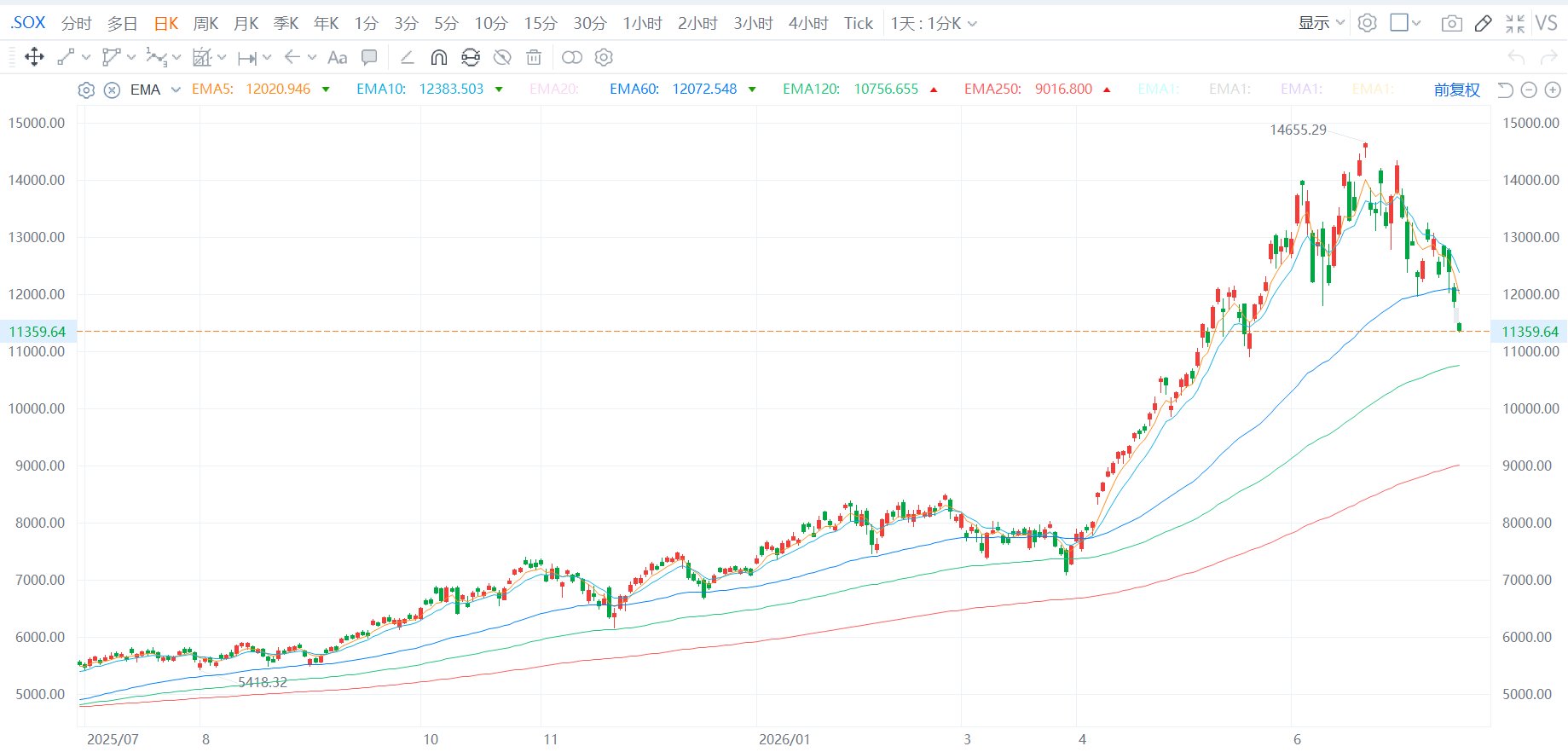Click the 前复权 adjustment button
Screen dimensions: 1568x752
point(1456,90)
